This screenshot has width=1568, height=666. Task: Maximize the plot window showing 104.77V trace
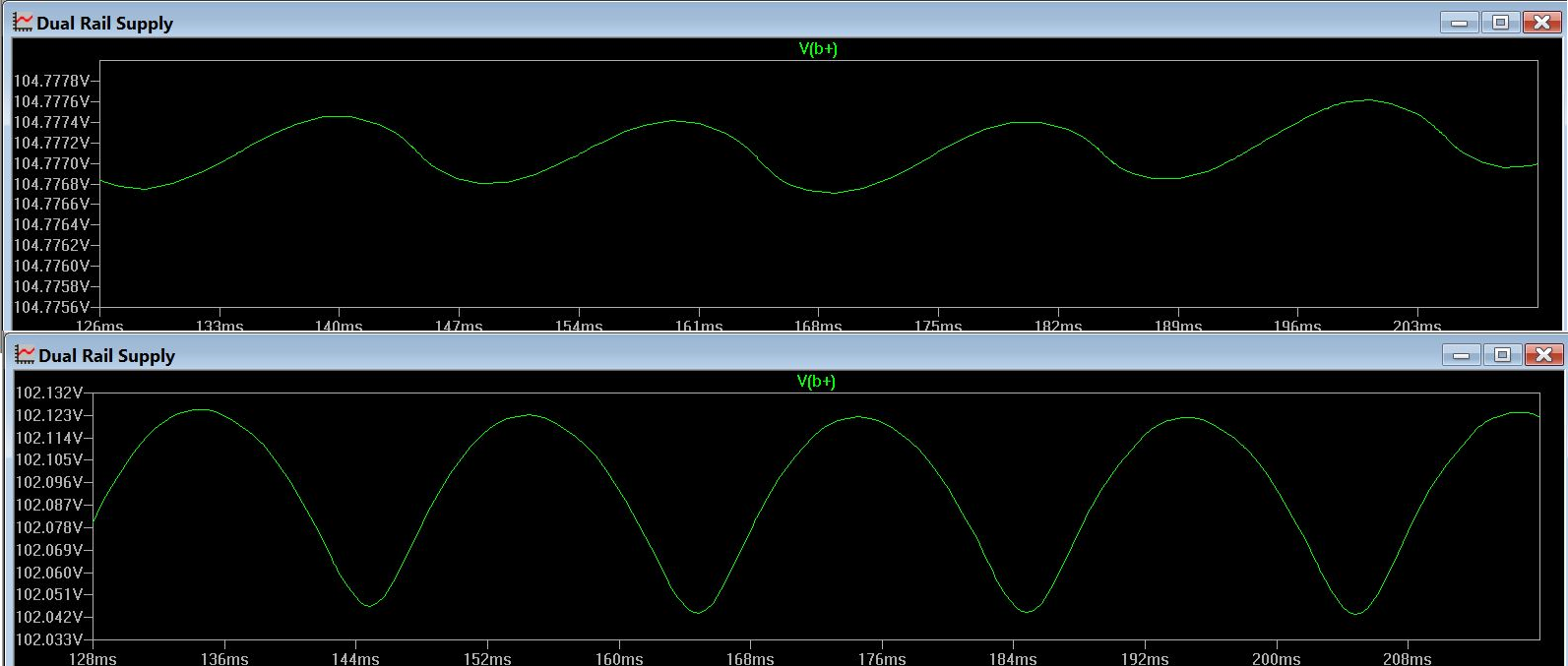1500,23
